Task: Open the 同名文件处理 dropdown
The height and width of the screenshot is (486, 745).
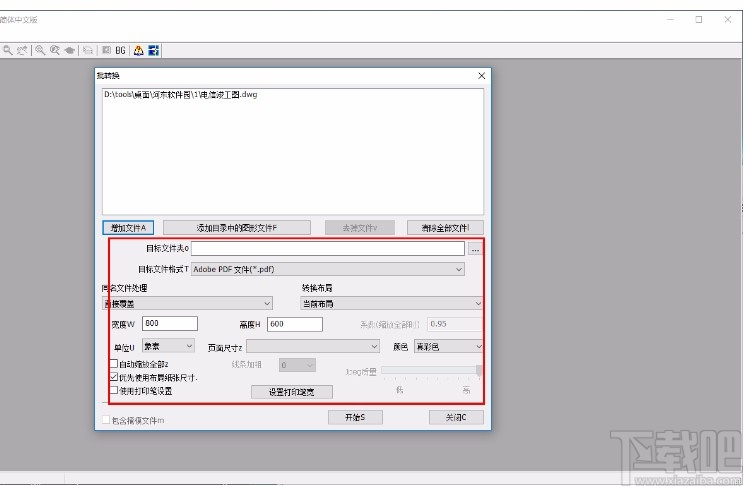Action: (x=187, y=303)
